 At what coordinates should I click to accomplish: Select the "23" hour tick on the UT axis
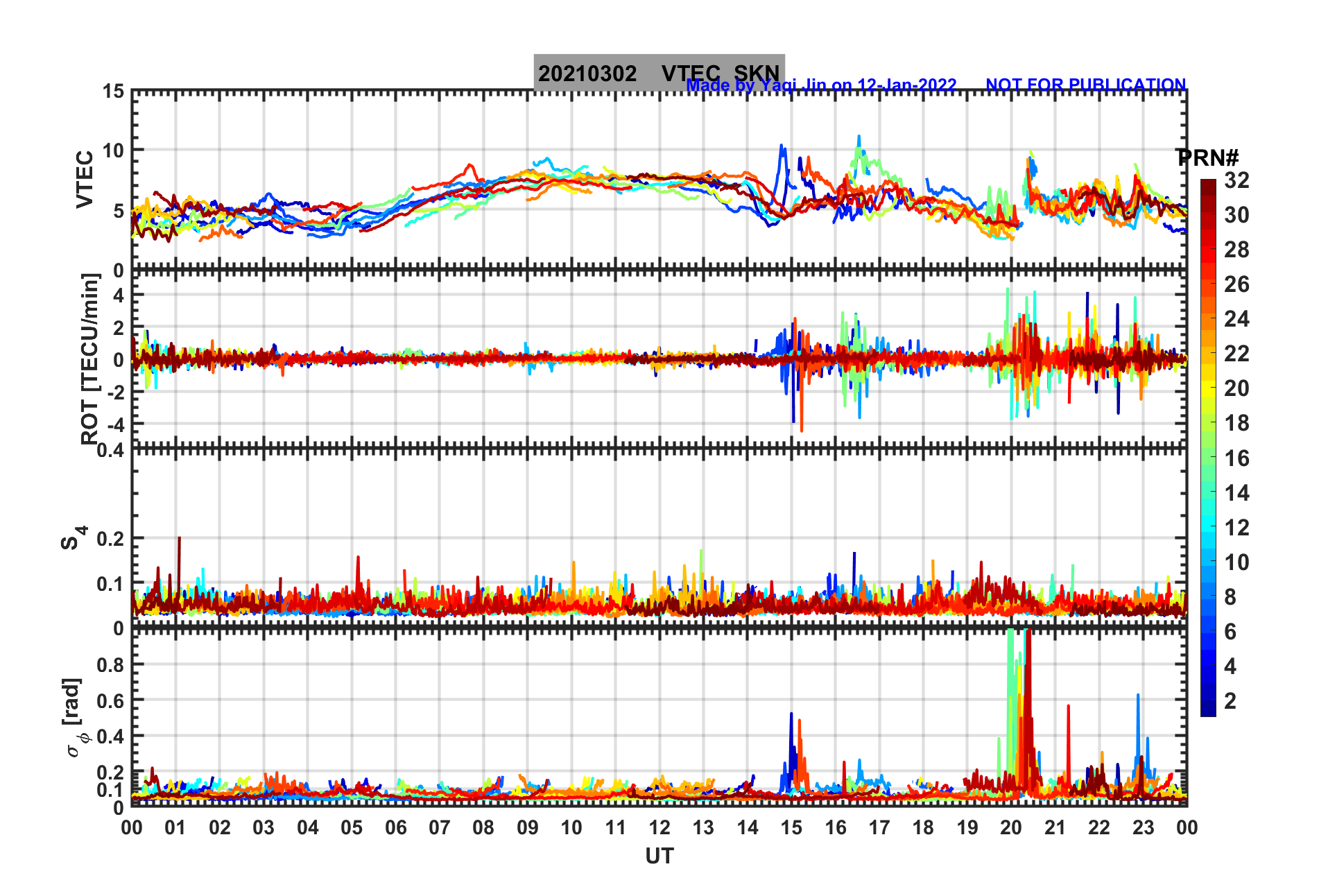pos(1144,827)
